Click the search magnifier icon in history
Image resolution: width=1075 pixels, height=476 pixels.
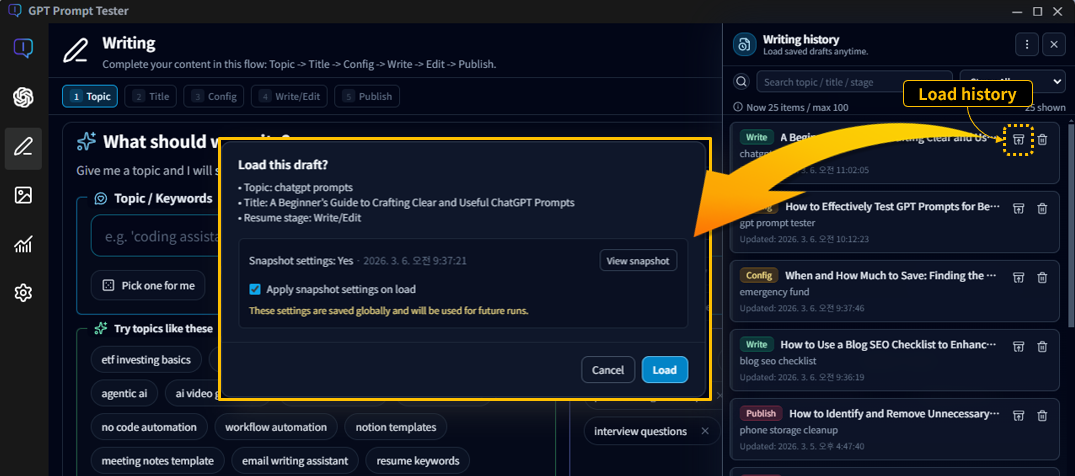pos(741,82)
